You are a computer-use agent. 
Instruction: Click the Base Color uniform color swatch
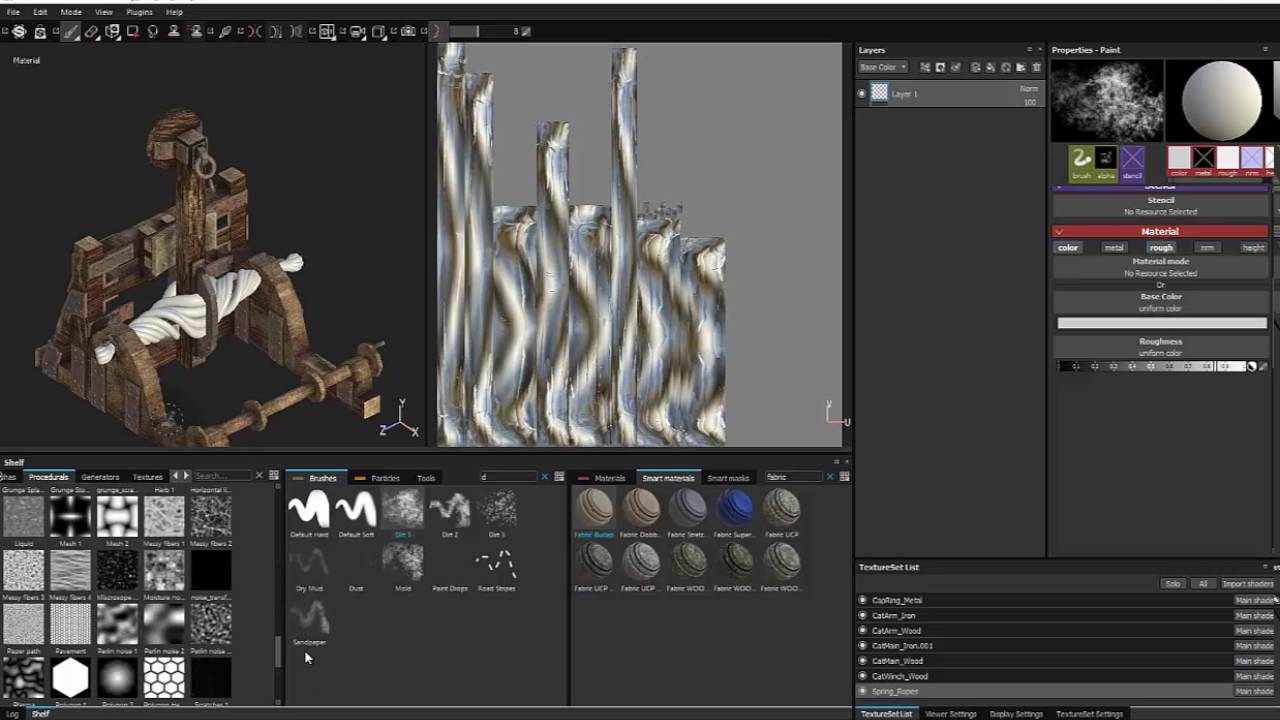[1162, 323]
